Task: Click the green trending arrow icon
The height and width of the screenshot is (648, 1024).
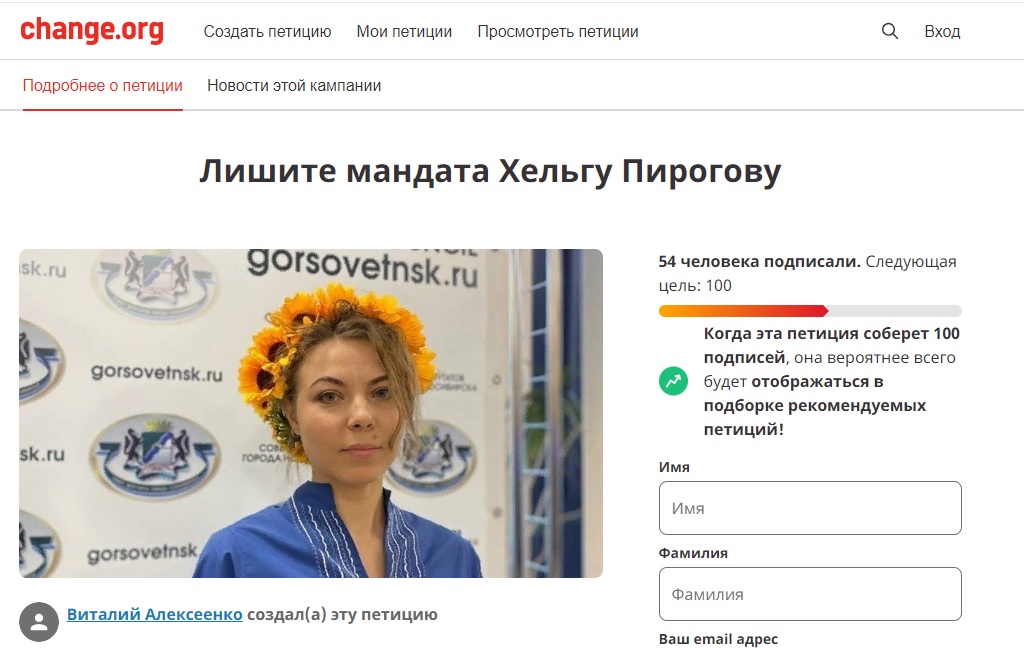Action: (x=673, y=381)
